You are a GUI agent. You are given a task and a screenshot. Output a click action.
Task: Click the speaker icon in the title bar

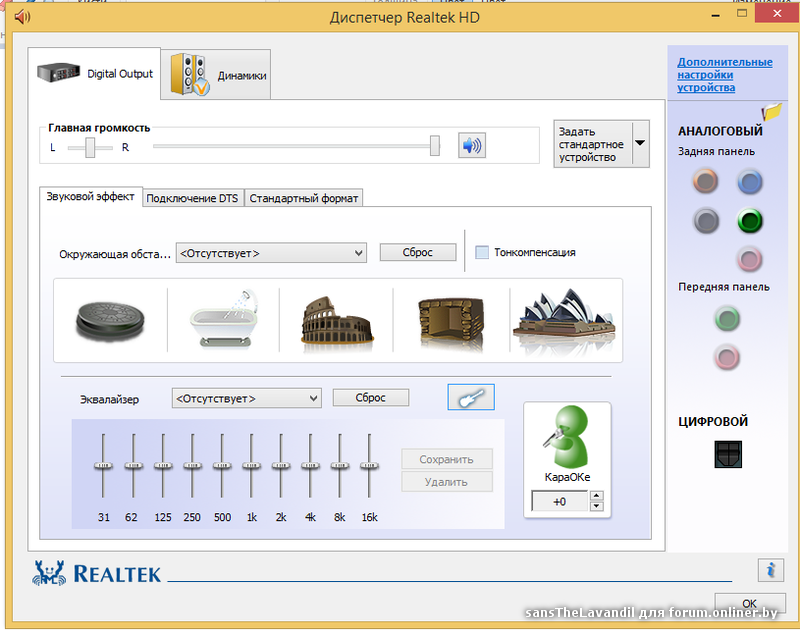coord(22,17)
